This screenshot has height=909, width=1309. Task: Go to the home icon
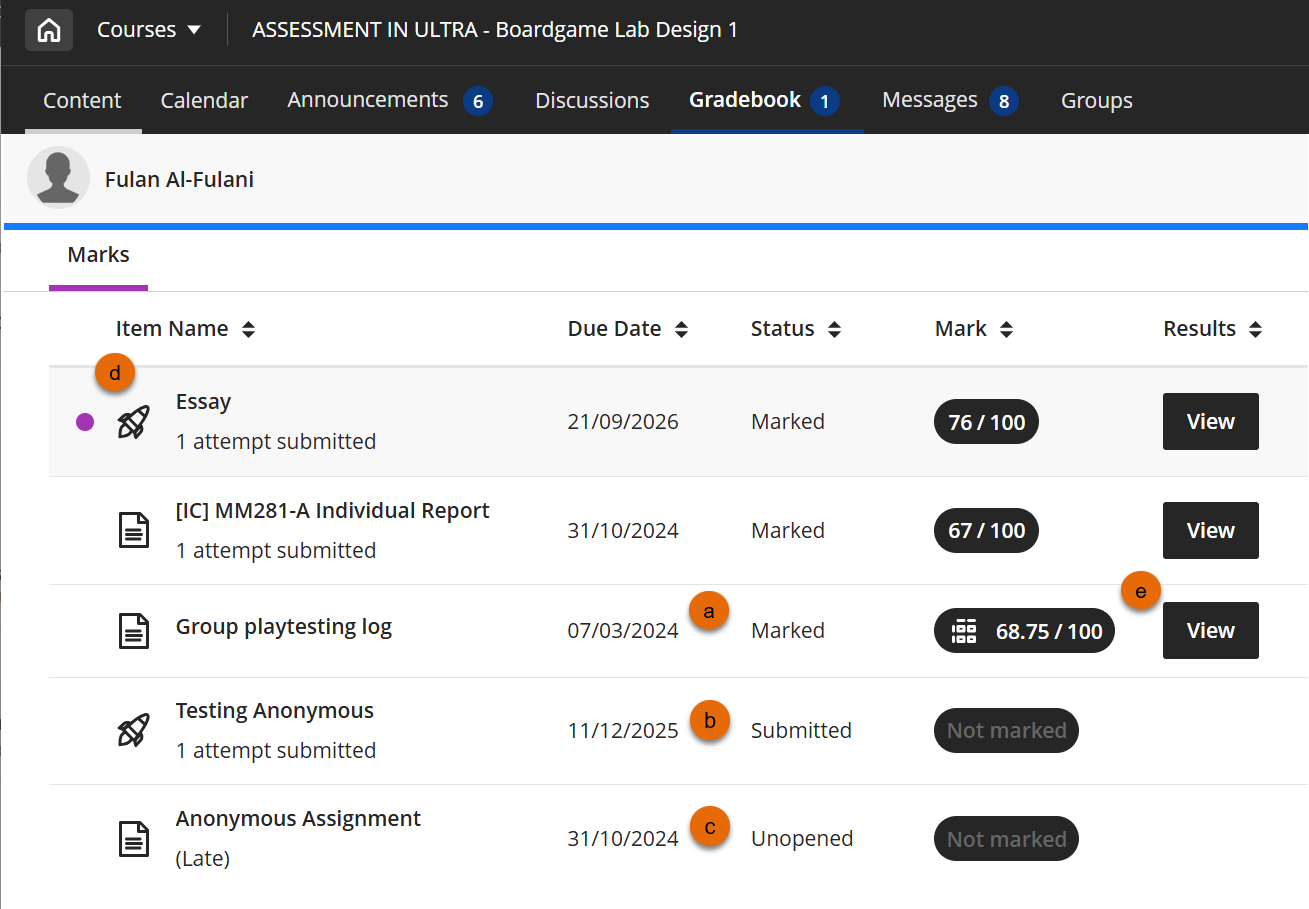[x=49, y=30]
